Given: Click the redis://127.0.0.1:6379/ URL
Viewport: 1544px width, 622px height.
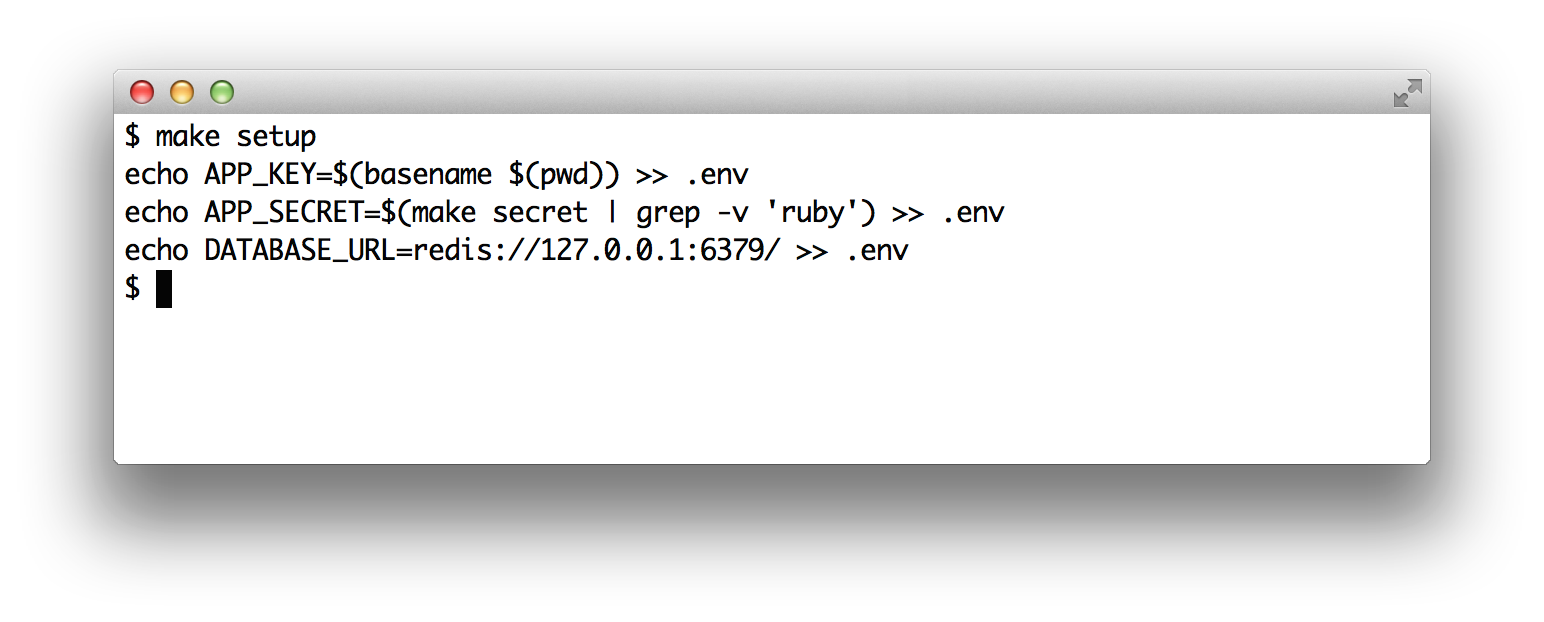Looking at the screenshot, I should pyautogui.click(x=596, y=250).
